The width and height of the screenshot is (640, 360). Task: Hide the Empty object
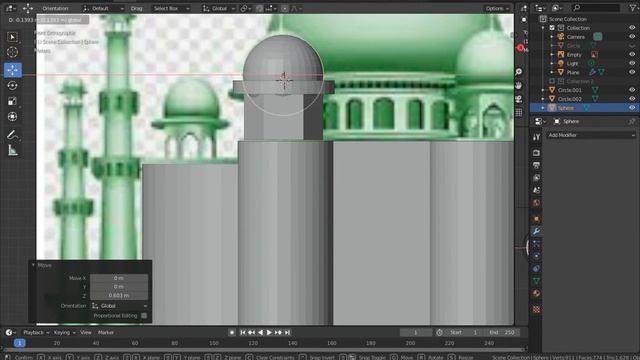tap(632, 54)
